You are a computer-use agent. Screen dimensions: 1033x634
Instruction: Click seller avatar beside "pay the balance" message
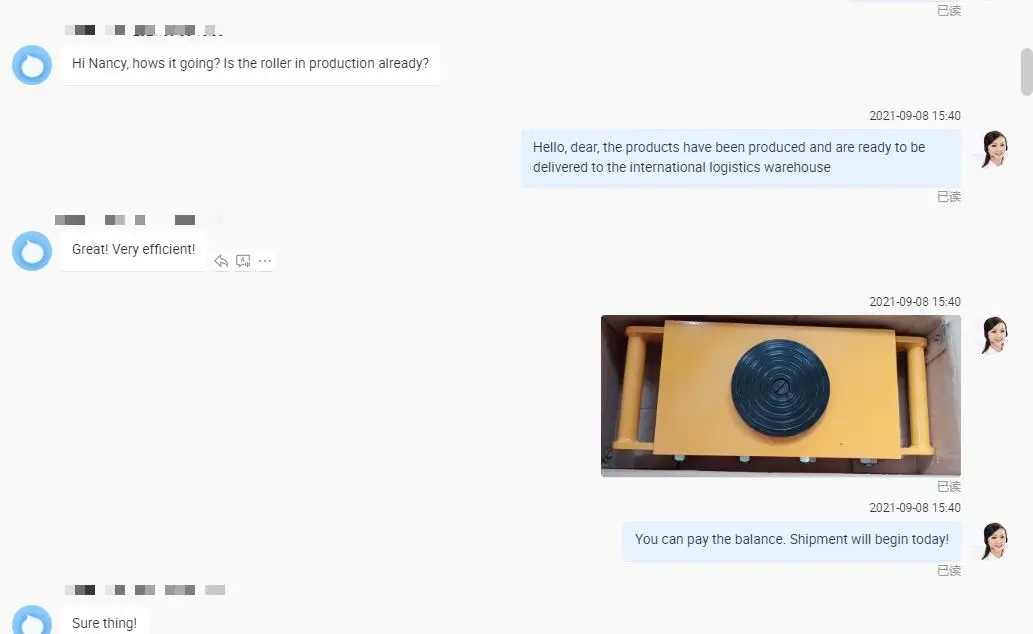pos(994,541)
